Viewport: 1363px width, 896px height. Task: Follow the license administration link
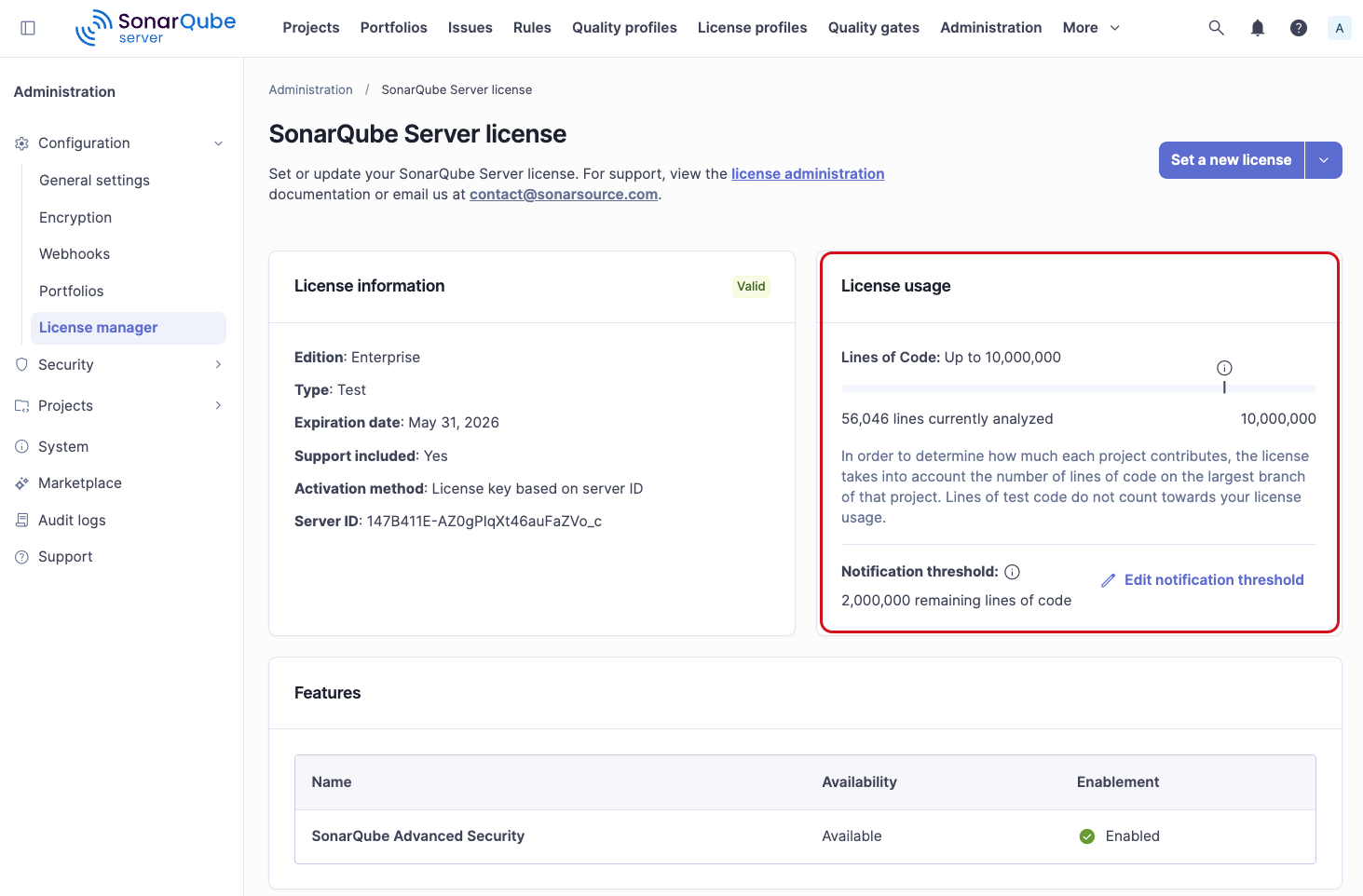pos(808,174)
